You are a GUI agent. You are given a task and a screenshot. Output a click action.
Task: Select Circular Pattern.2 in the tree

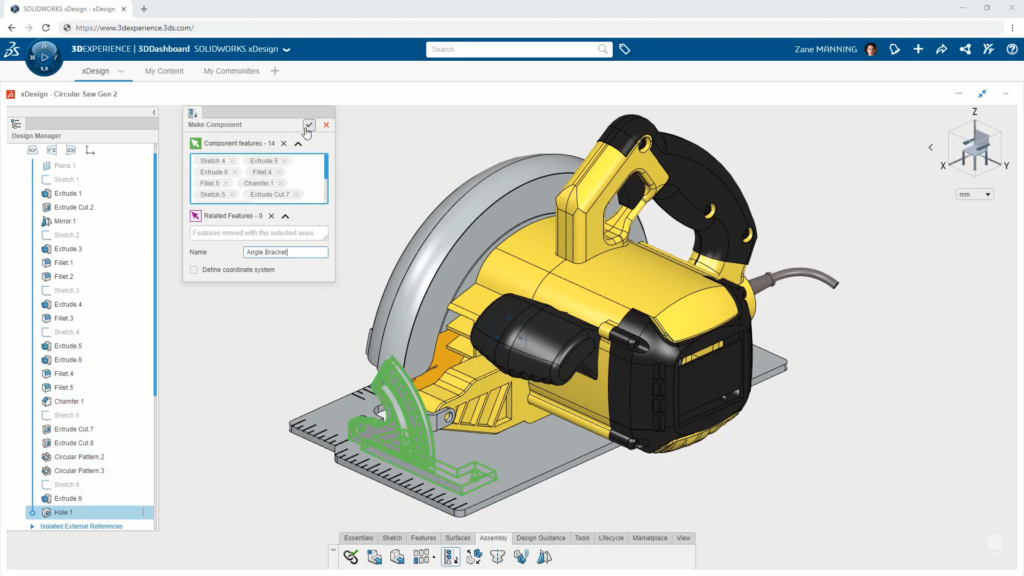pos(79,457)
